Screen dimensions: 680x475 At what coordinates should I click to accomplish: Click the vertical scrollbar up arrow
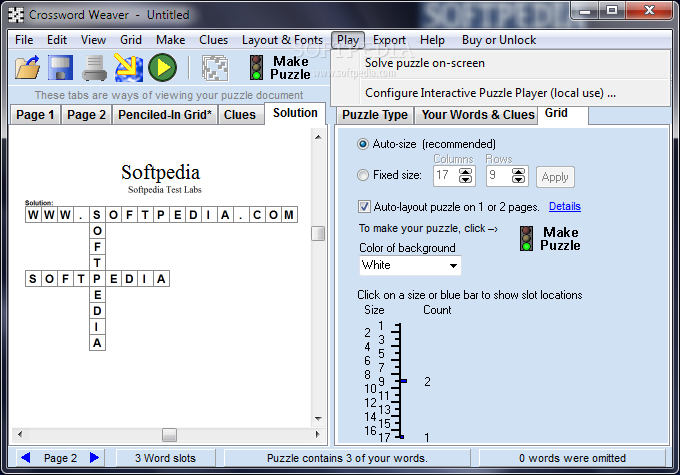pyautogui.click(x=318, y=137)
